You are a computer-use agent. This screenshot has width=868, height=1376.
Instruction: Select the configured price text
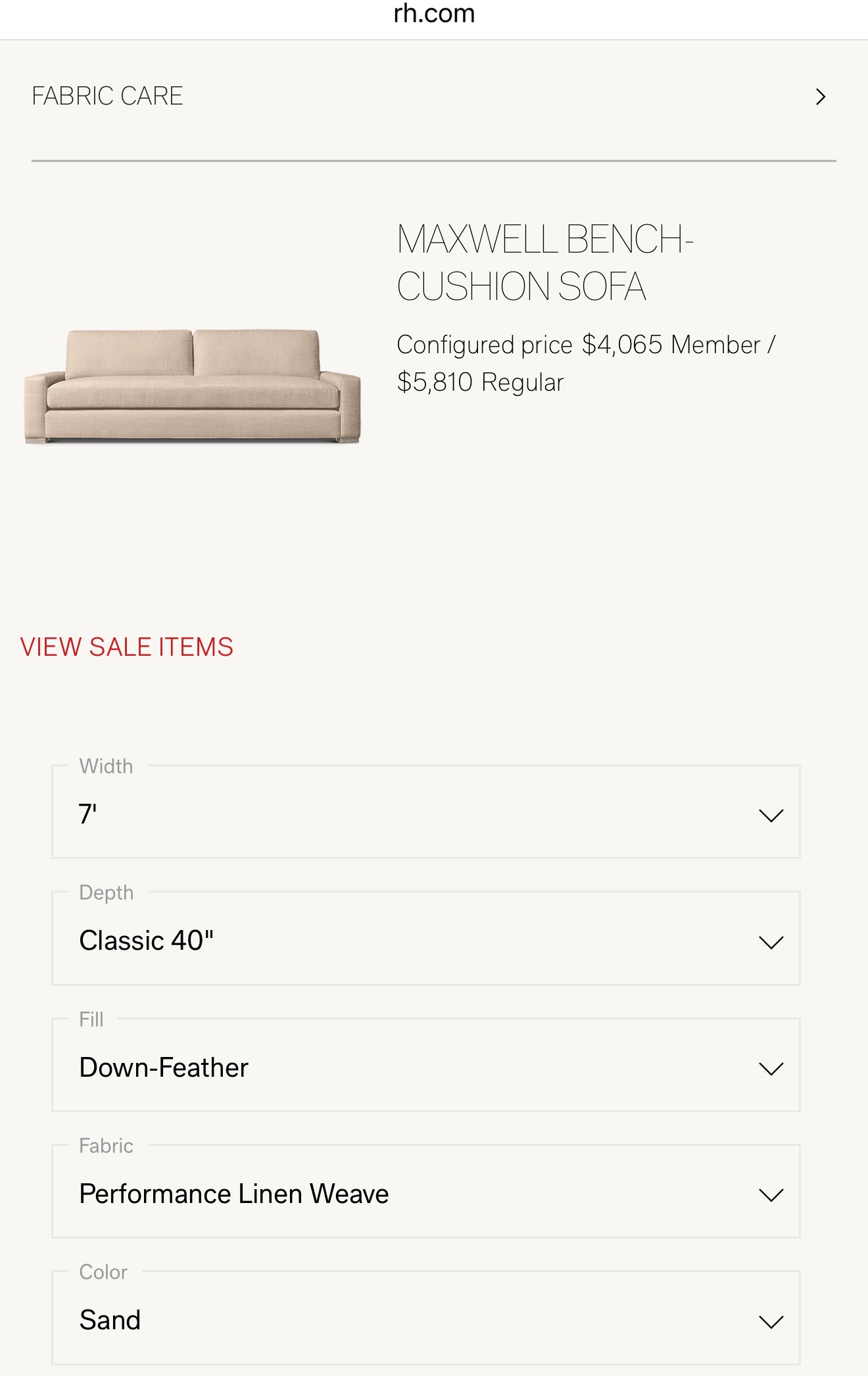tap(587, 362)
